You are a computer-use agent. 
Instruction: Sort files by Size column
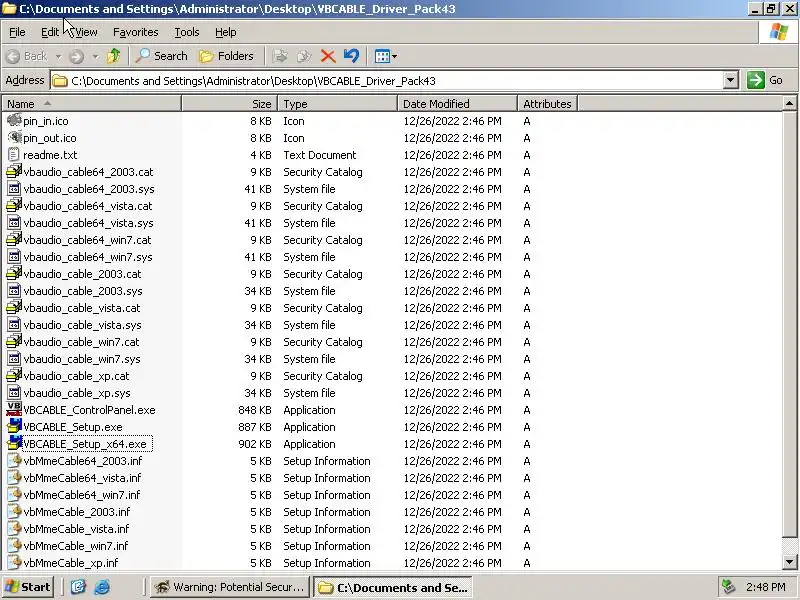tap(229, 104)
